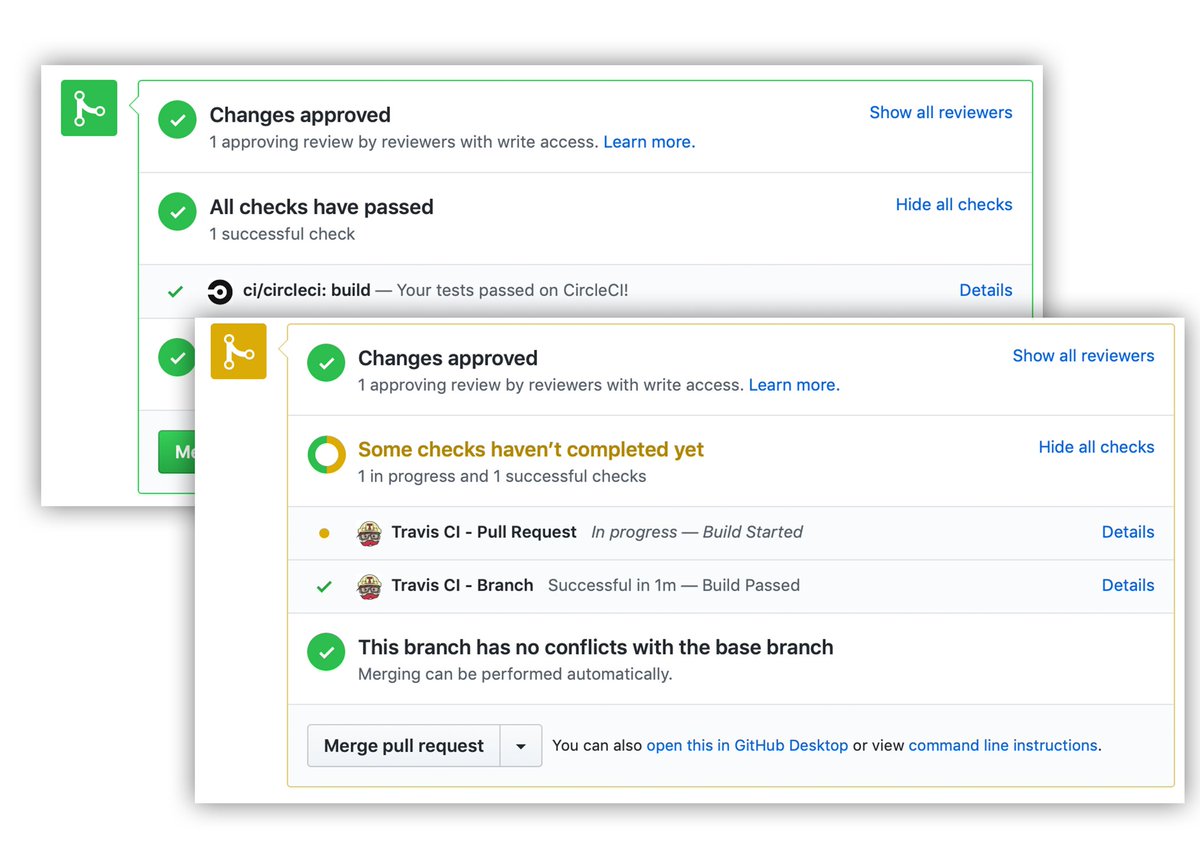Click 'This branch has no conflicts' heading
The image size is (1200, 857).
[596, 647]
